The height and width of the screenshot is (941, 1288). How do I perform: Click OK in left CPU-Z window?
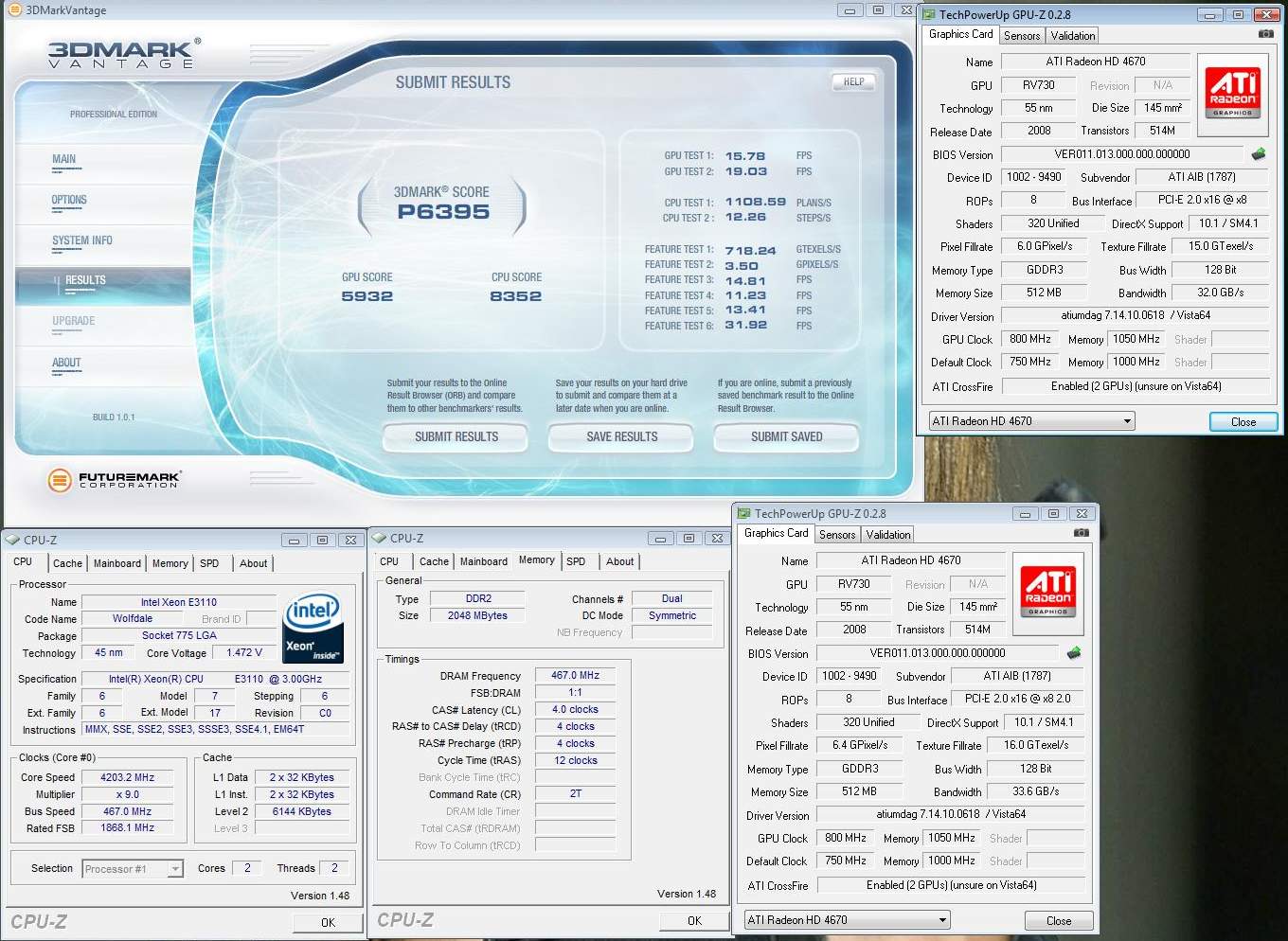(328, 922)
